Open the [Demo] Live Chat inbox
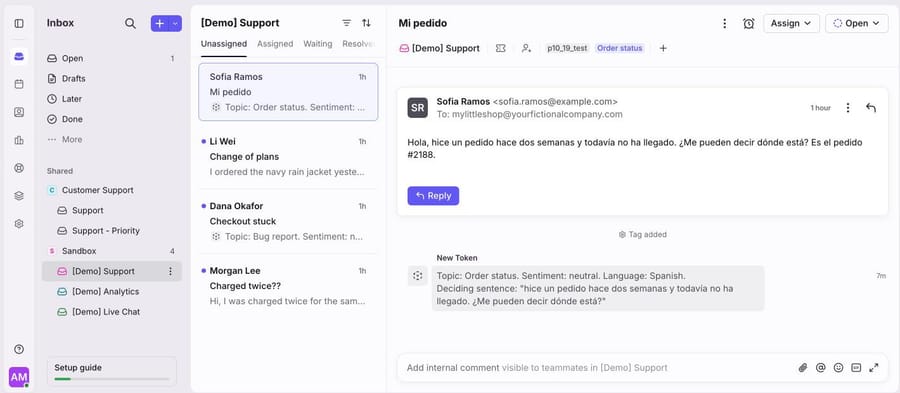The image size is (900, 393). 112,312
